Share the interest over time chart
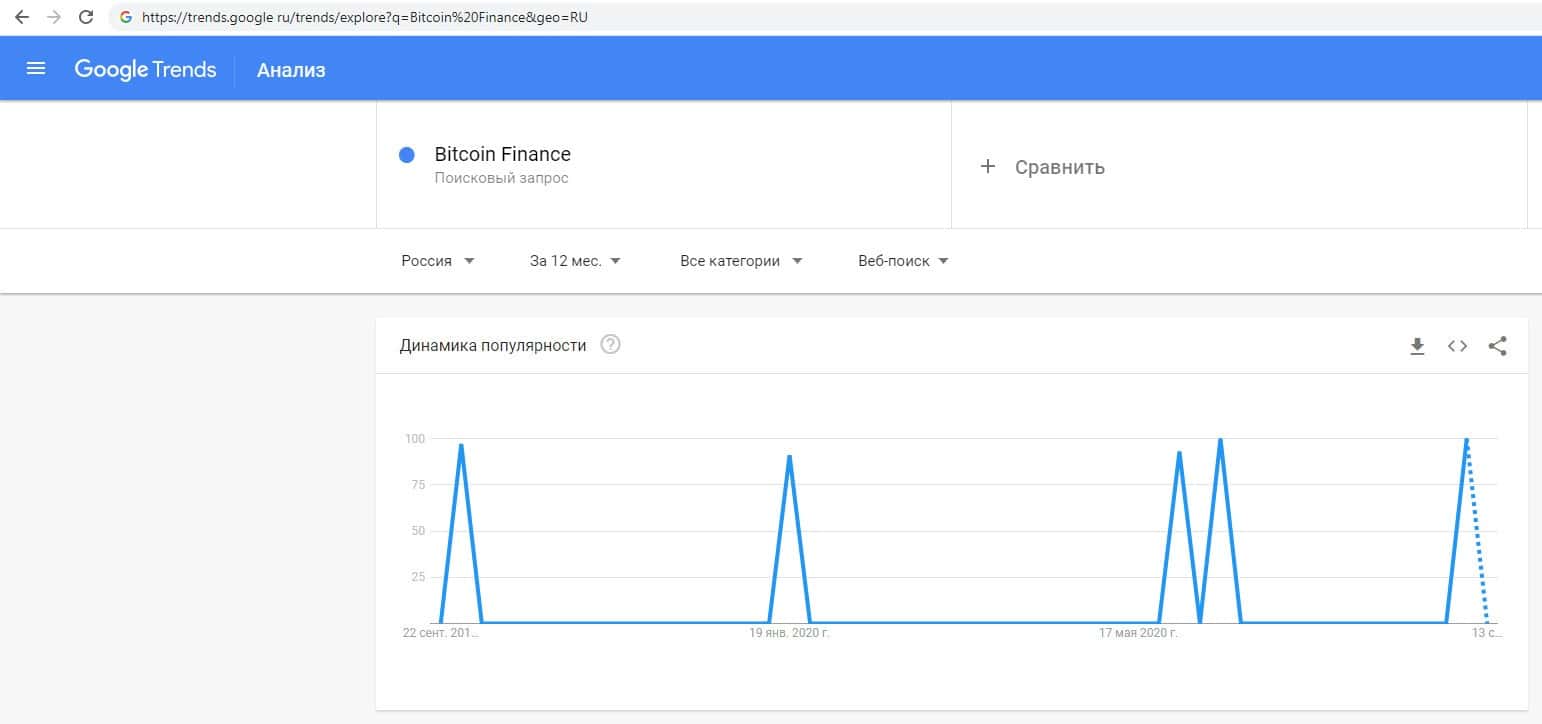Image resolution: width=1542 pixels, height=724 pixels. (1497, 346)
